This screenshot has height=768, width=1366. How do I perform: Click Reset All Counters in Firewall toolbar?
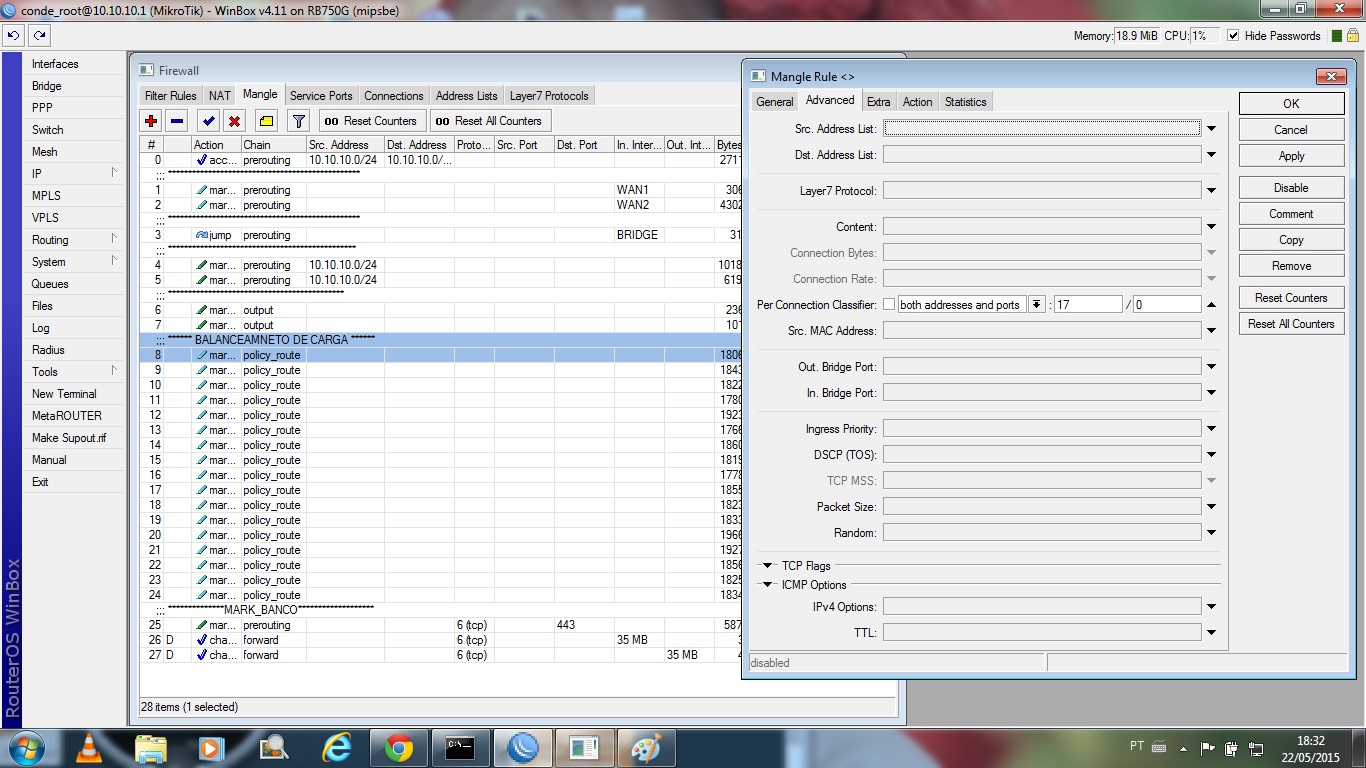pyautogui.click(x=490, y=121)
